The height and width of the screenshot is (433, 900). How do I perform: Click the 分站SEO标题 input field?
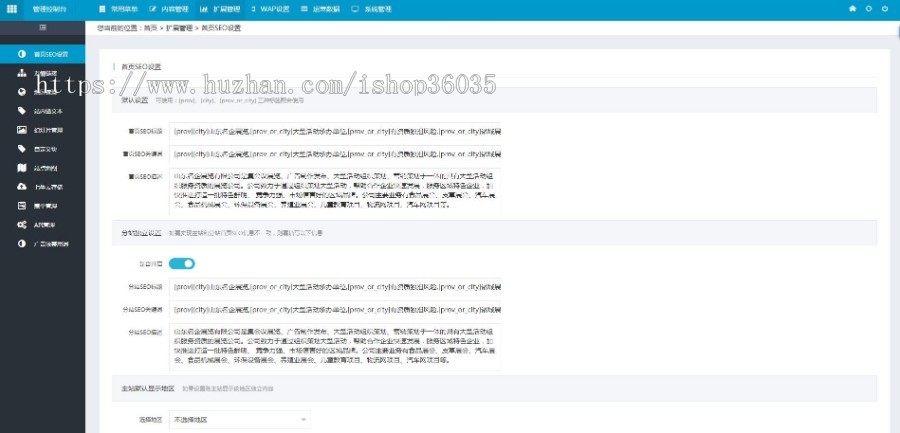pyautogui.click(x=335, y=286)
